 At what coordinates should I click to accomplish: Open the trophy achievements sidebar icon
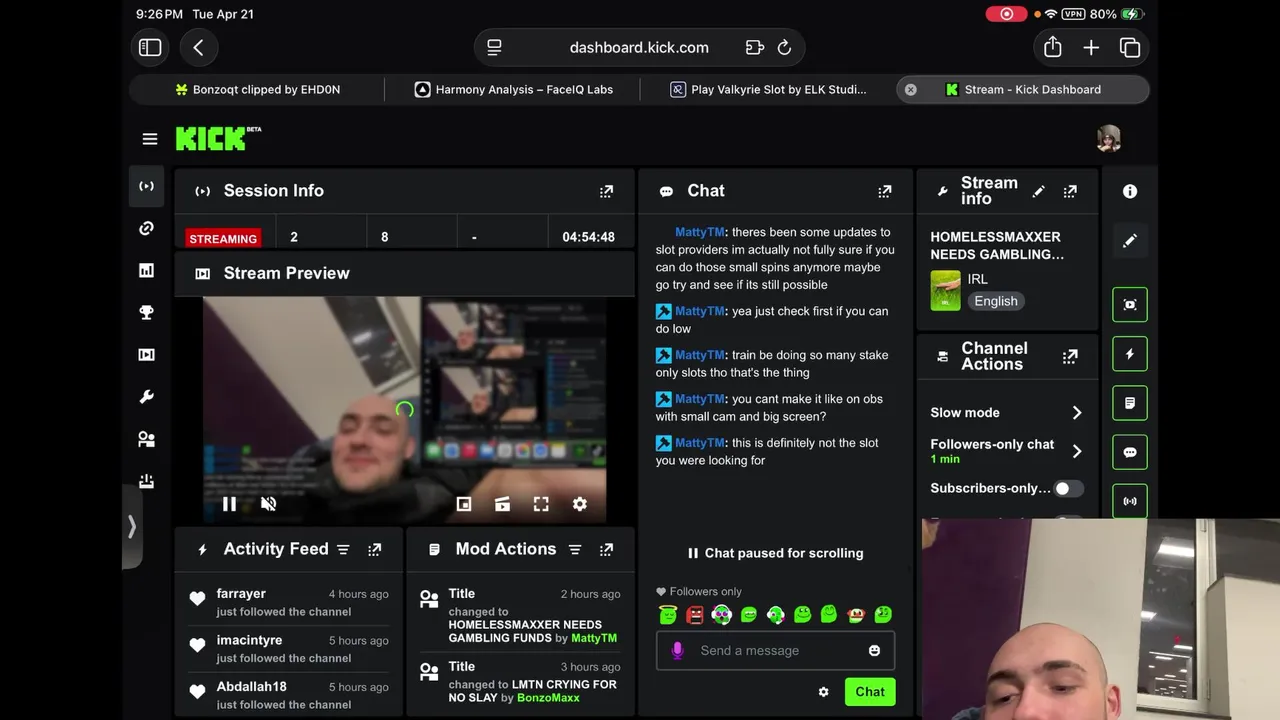146,312
